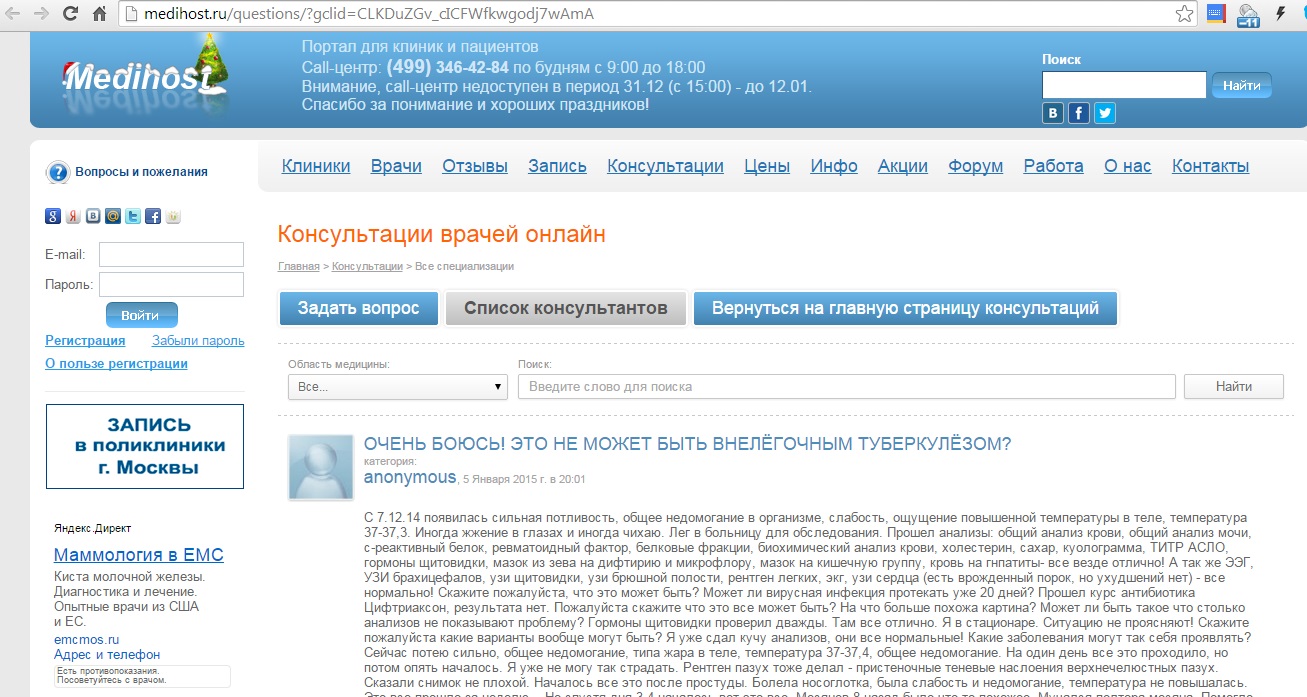Click Найти button beside consultation search
The image size is (1307, 697).
1234,387
